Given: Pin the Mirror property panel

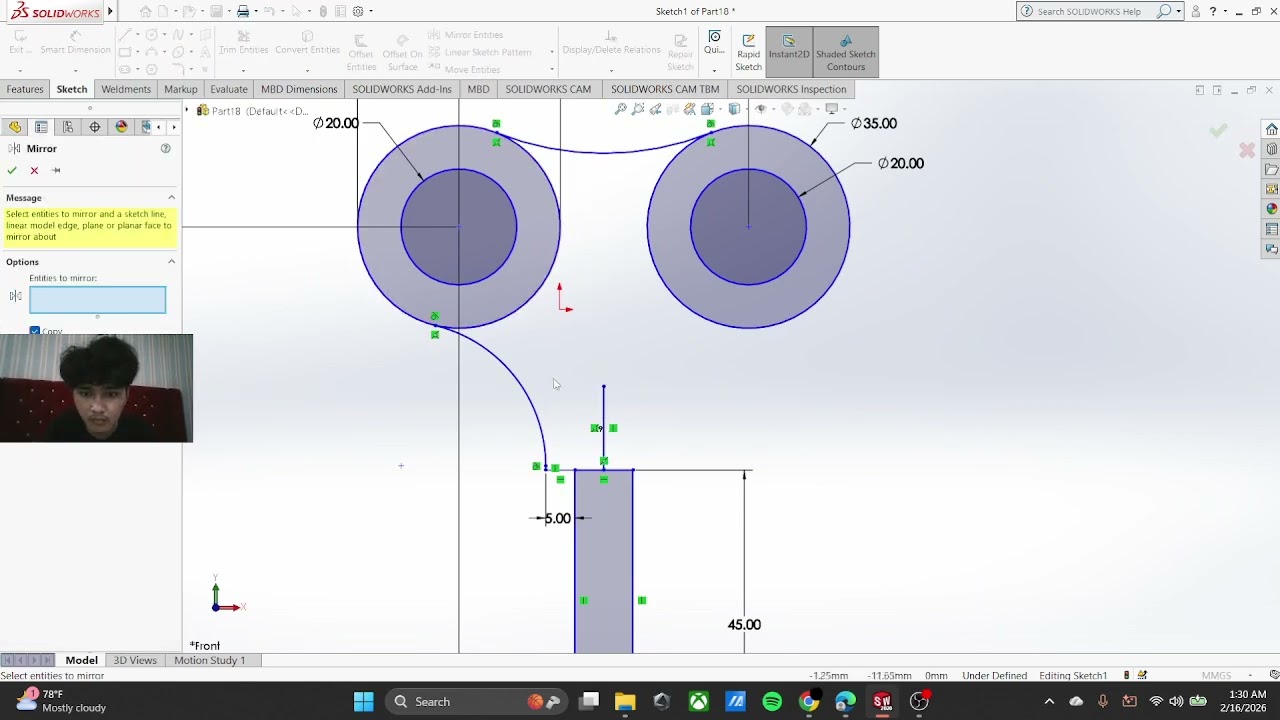Looking at the screenshot, I should click(x=56, y=170).
